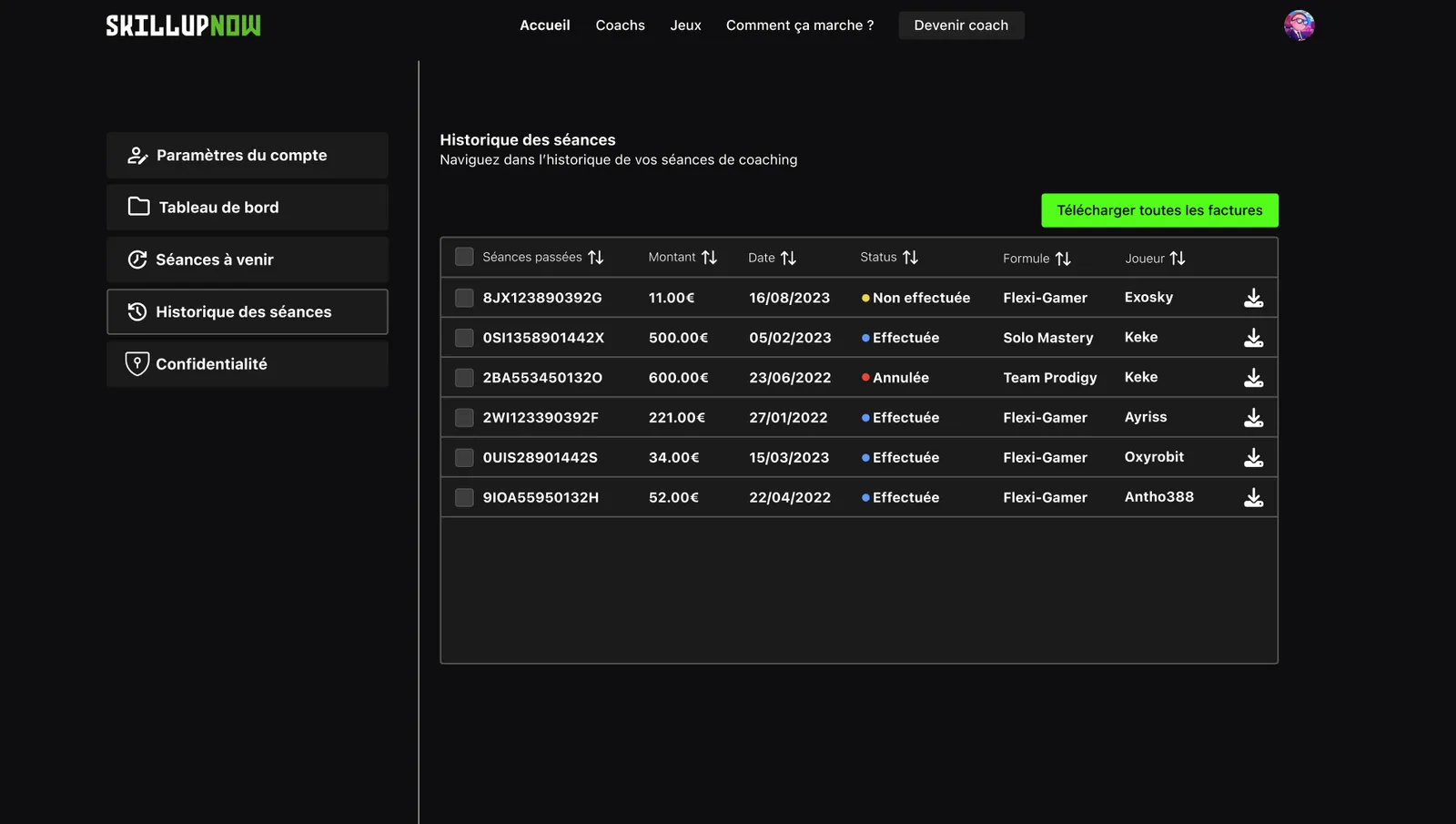Open the account settings via the person icon
The image size is (1456, 824).
click(137, 155)
